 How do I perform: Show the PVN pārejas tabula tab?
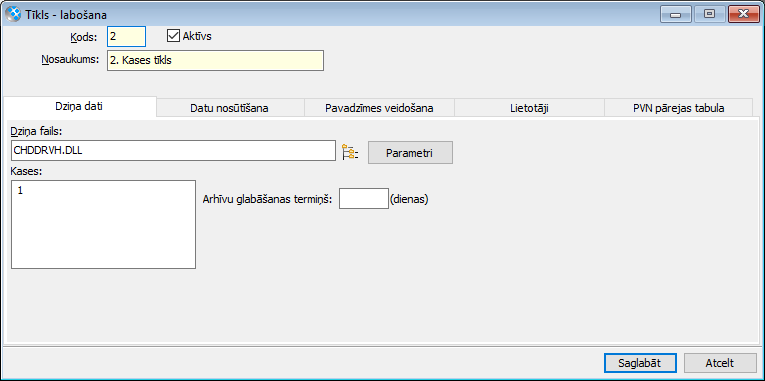pos(678,108)
